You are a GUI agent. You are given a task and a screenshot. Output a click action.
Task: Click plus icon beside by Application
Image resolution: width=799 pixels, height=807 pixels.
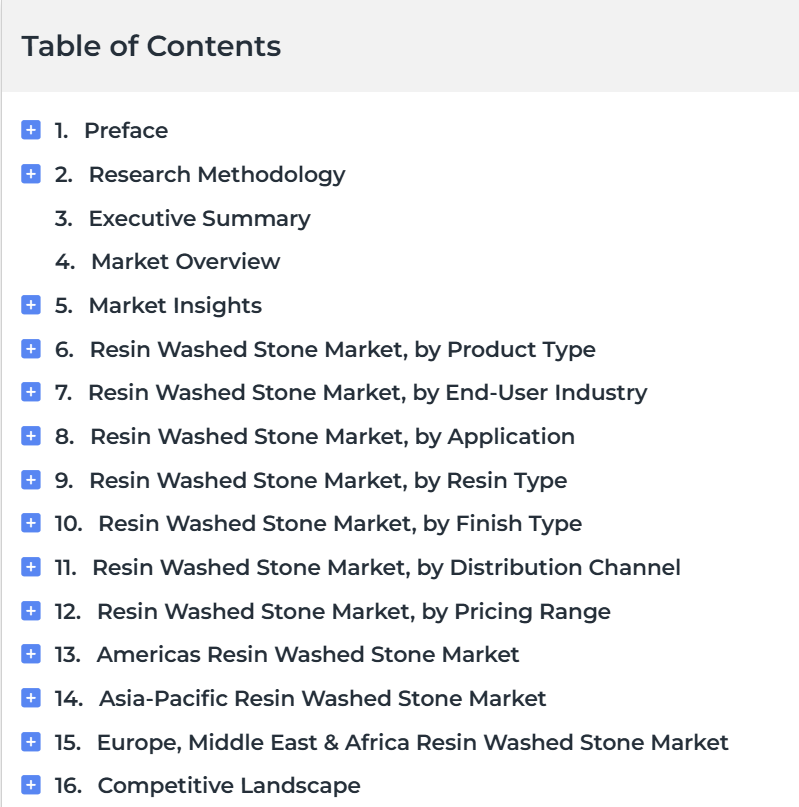coord(31,436)
